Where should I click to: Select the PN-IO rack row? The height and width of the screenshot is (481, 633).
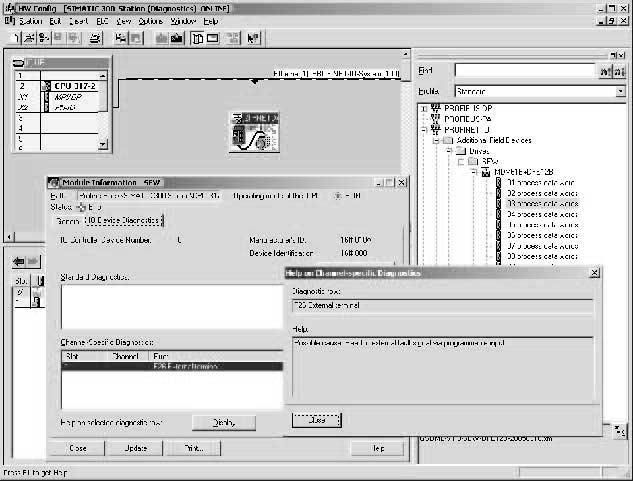tap(57, 107)
